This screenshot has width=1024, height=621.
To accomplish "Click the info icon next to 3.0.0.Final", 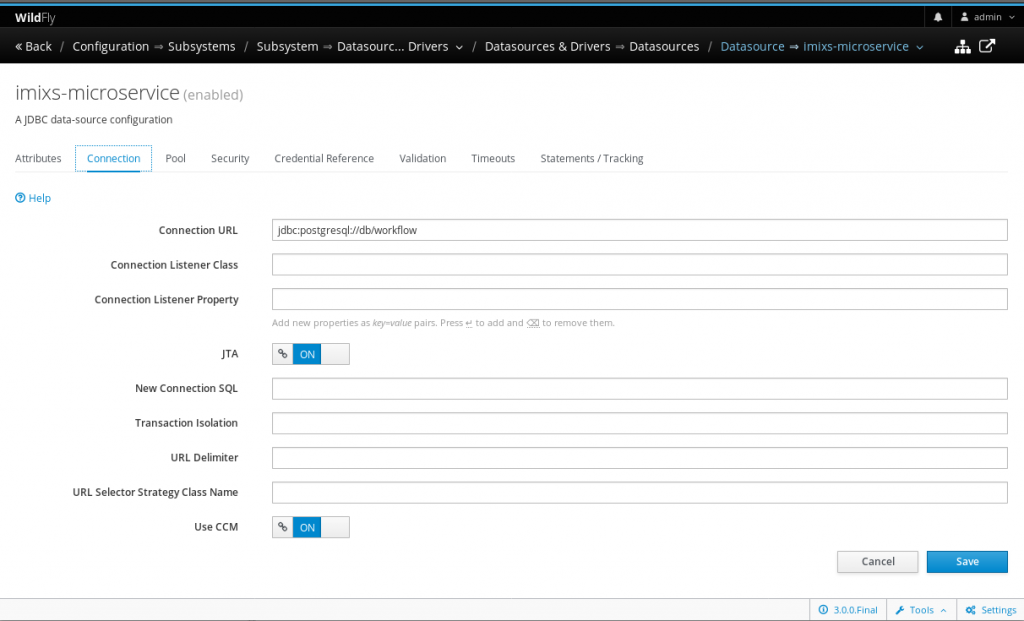I will point(823,609).
